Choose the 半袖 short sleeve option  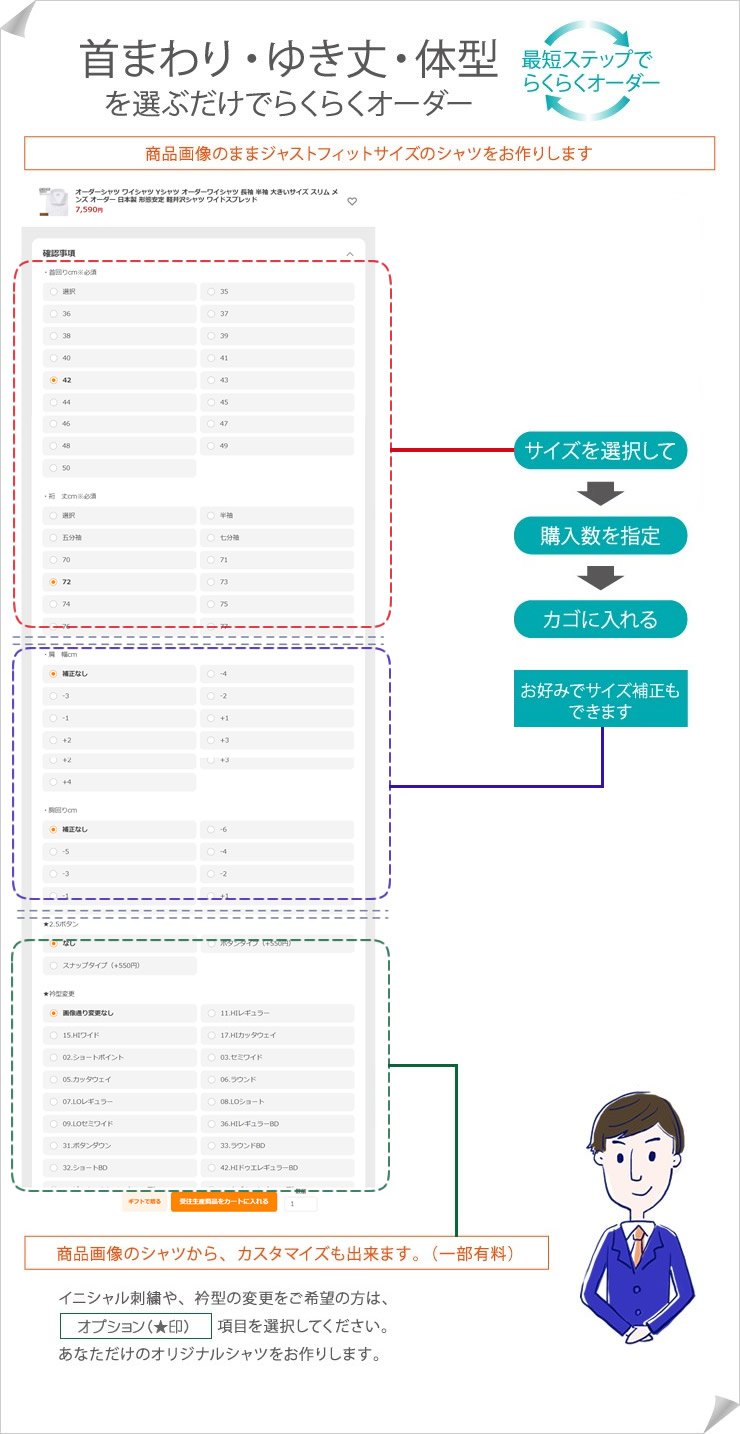[x=278, y=515]
